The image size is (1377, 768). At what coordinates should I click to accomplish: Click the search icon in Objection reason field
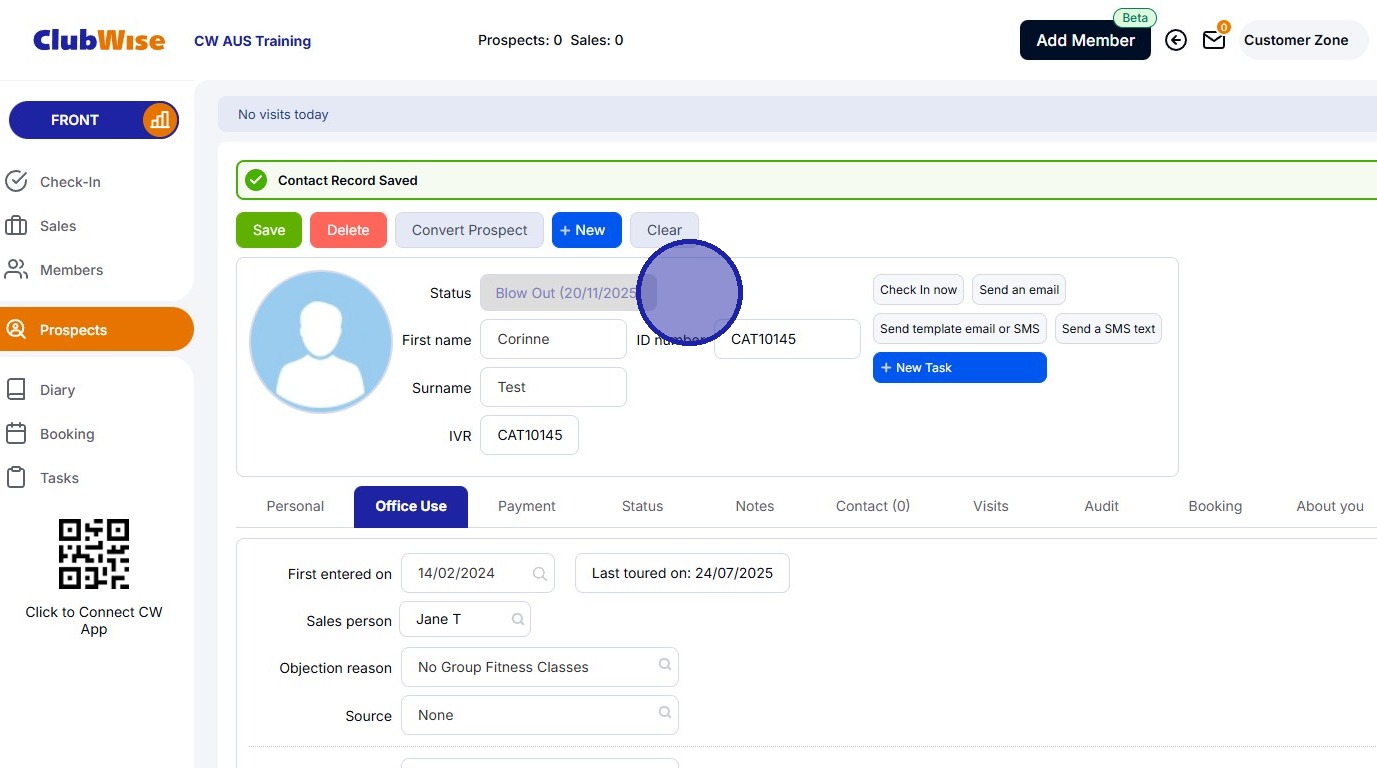click(665, 665)
